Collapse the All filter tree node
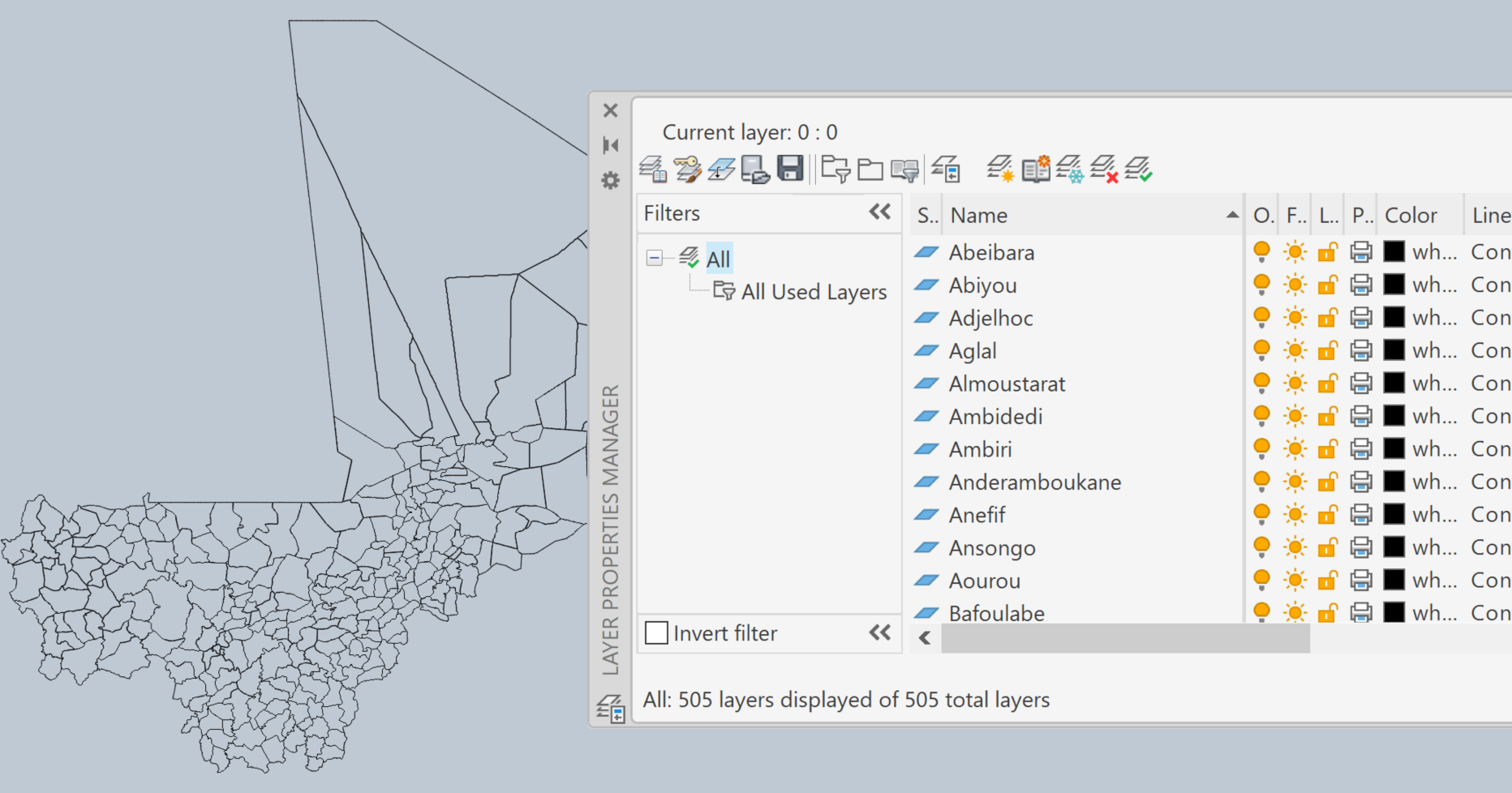The height and width of the screenshot is (793, 1512). [654, 259]
